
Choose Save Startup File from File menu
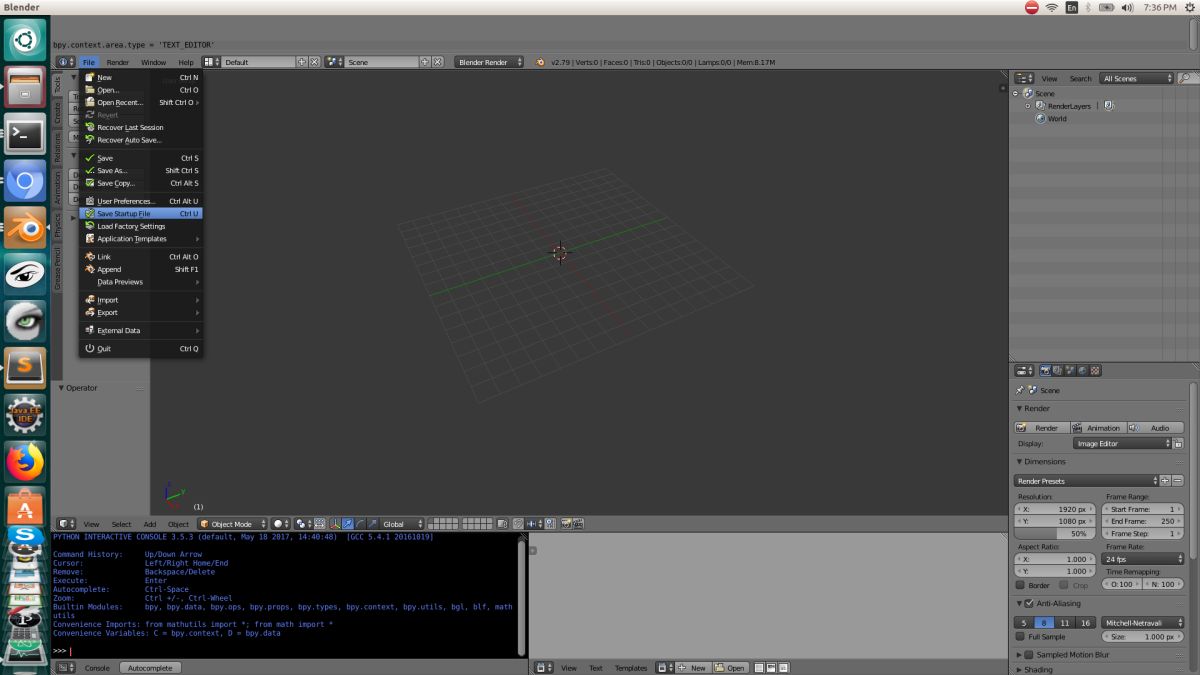coord(141,214)
